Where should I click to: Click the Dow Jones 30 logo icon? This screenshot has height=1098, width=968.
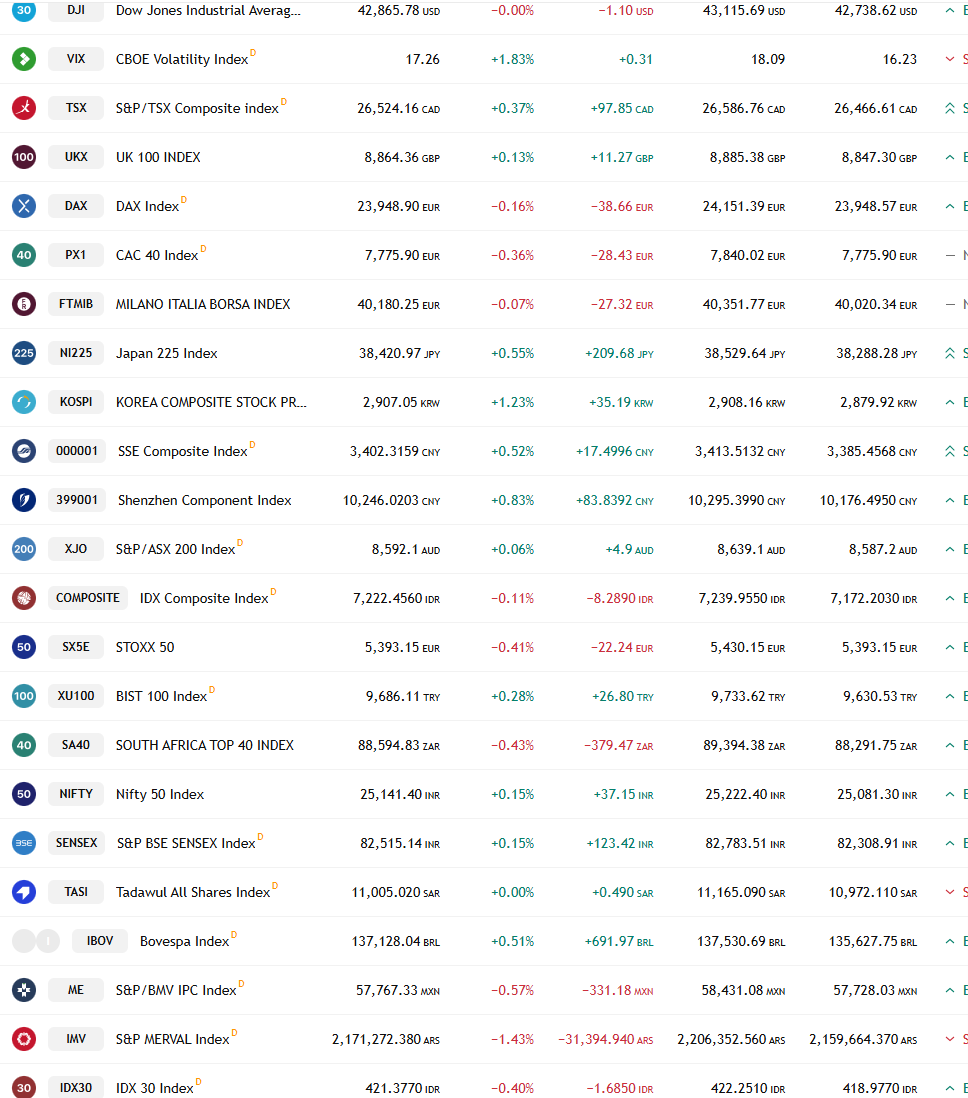pos(24,11)
